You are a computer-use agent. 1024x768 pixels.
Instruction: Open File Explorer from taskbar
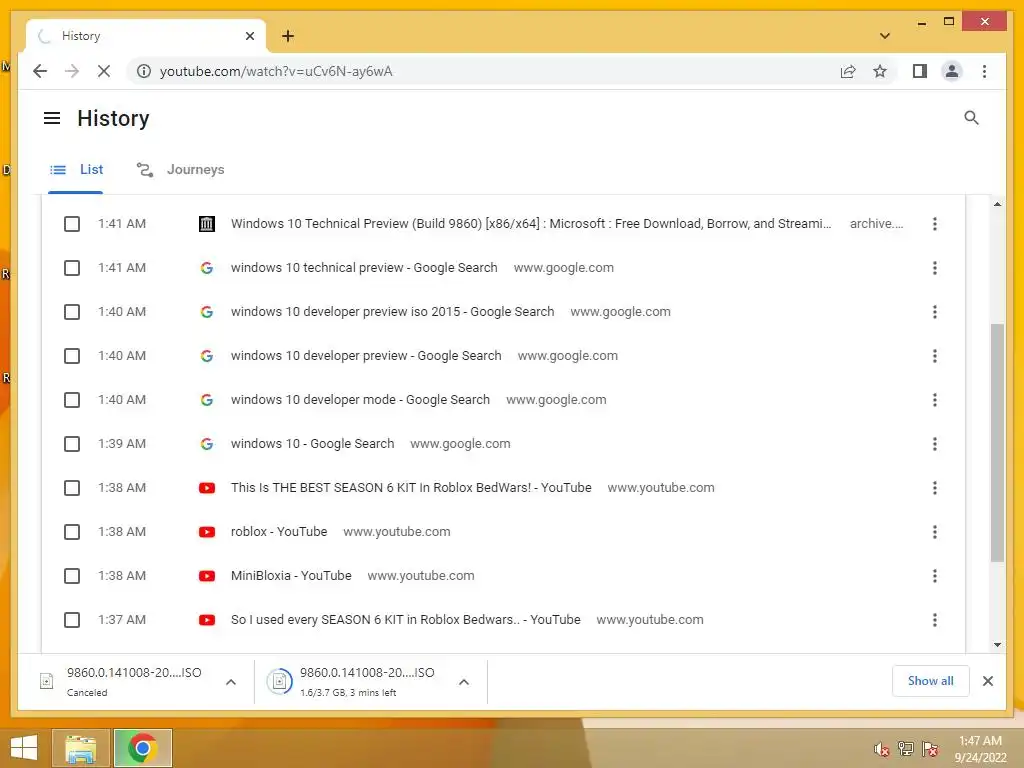[80, 748]
